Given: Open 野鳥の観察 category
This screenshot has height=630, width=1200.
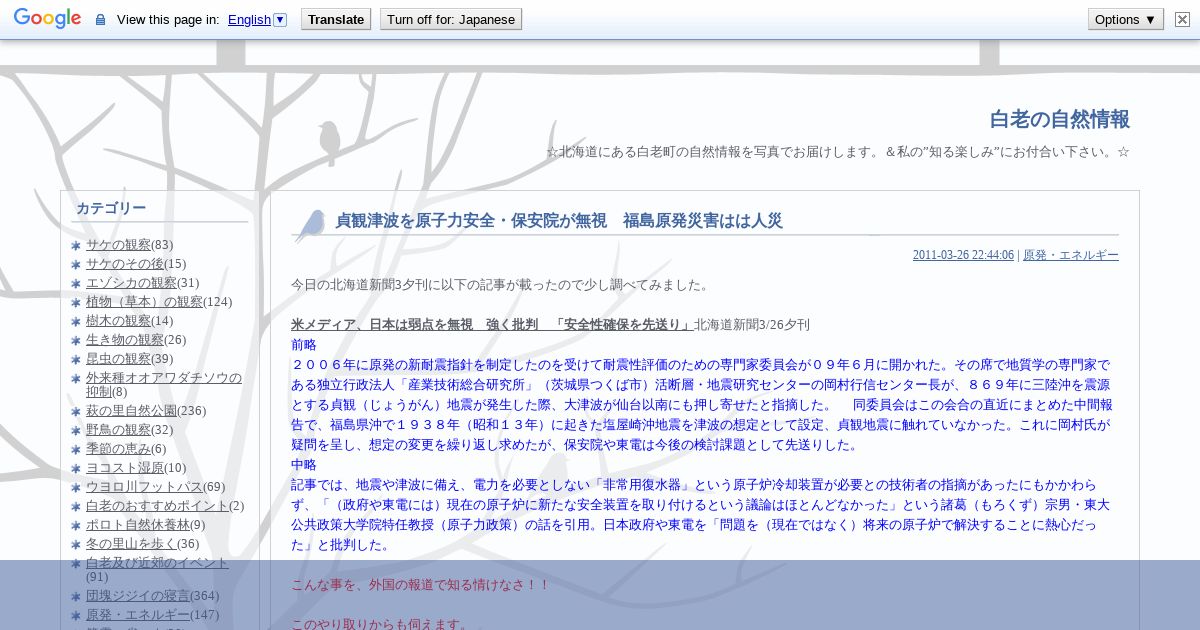Looking at the screenshot, I should pos(118,430).
